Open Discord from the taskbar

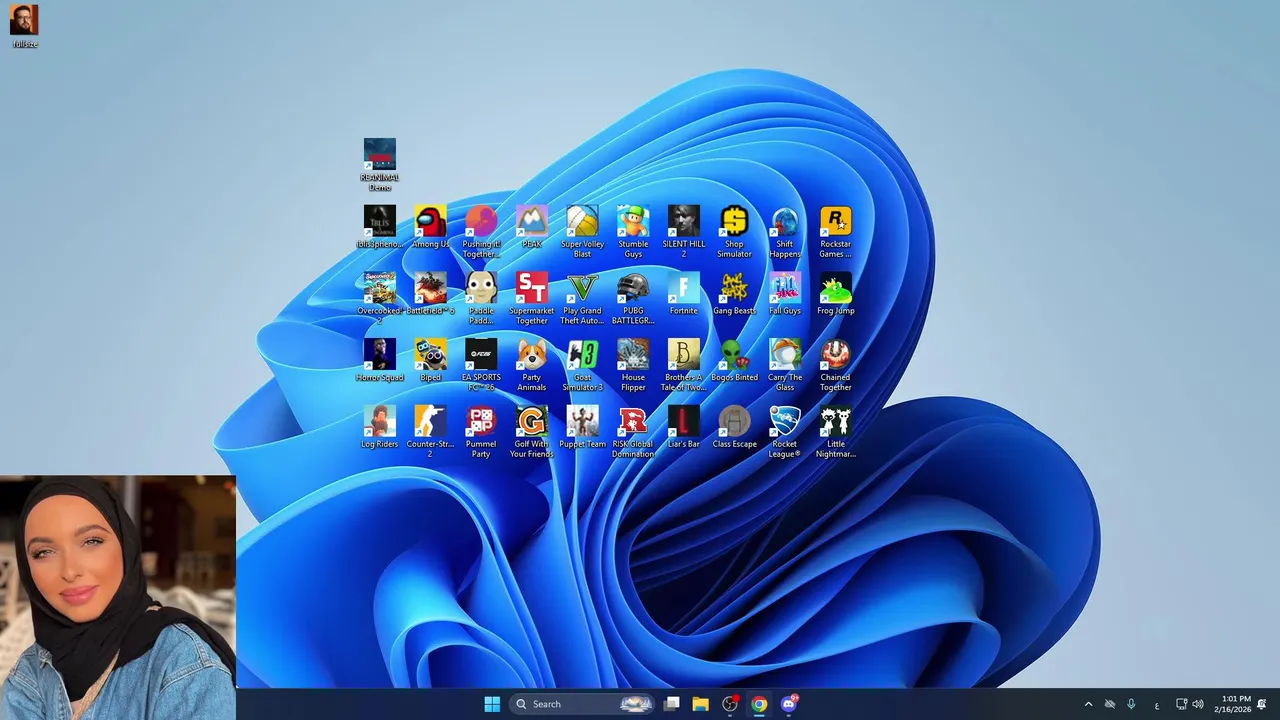(789, 704)
